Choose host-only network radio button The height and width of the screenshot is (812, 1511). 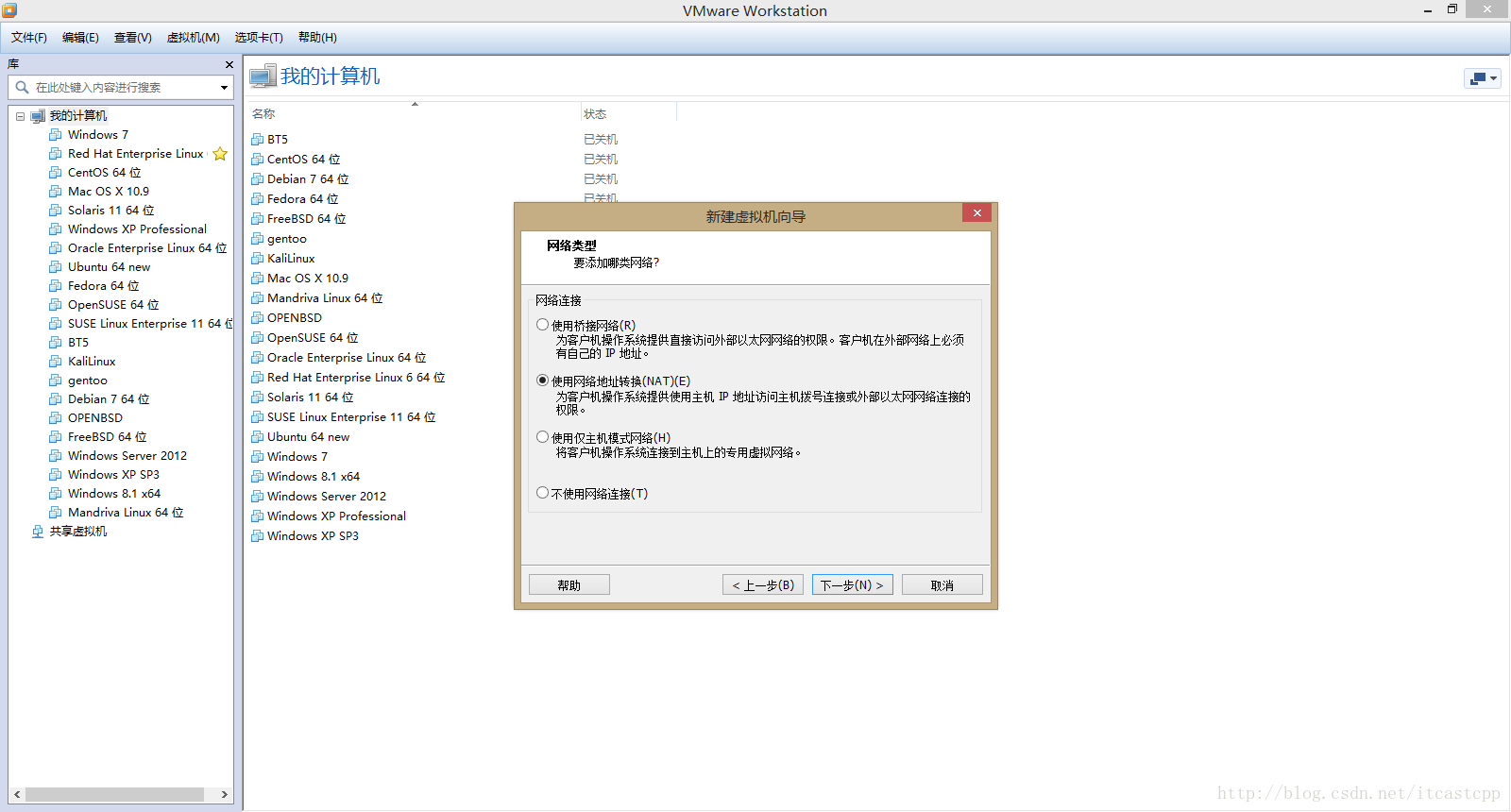(x=542, y=437)
